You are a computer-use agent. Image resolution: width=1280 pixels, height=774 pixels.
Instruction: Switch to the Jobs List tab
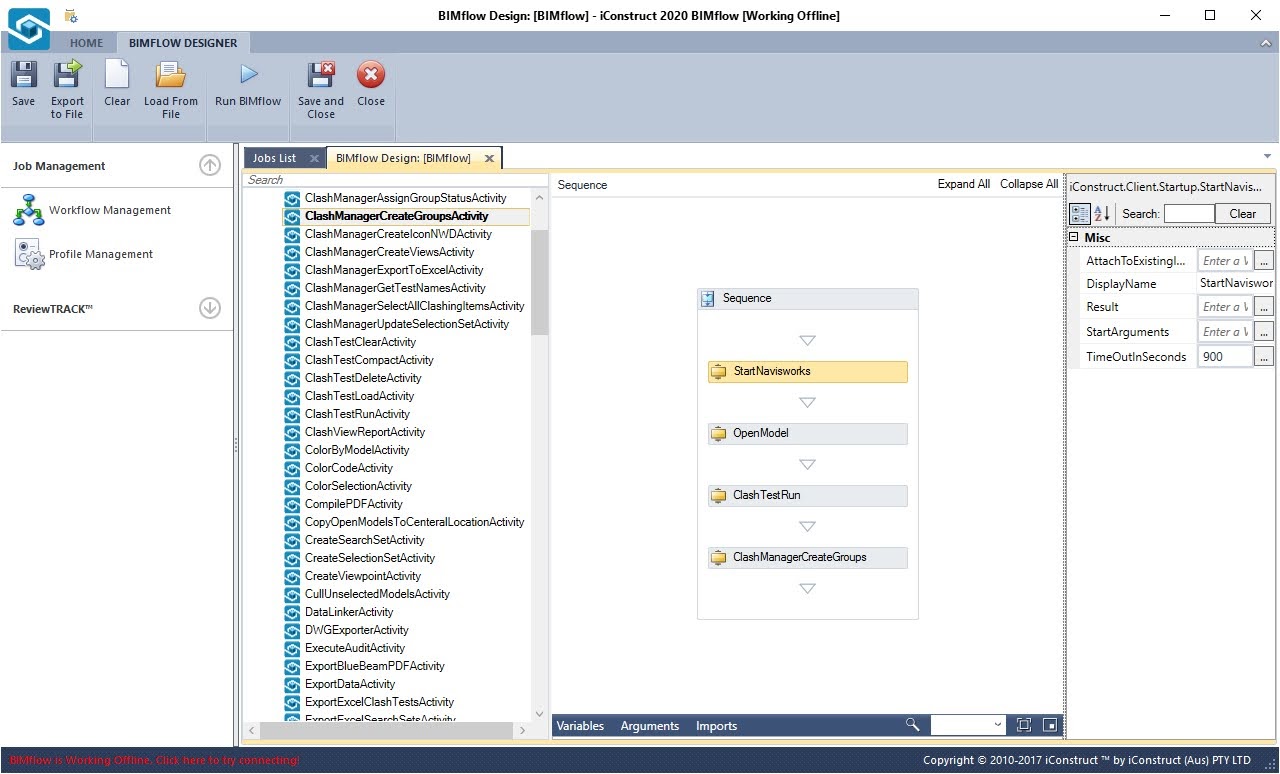tap(274, 158)
